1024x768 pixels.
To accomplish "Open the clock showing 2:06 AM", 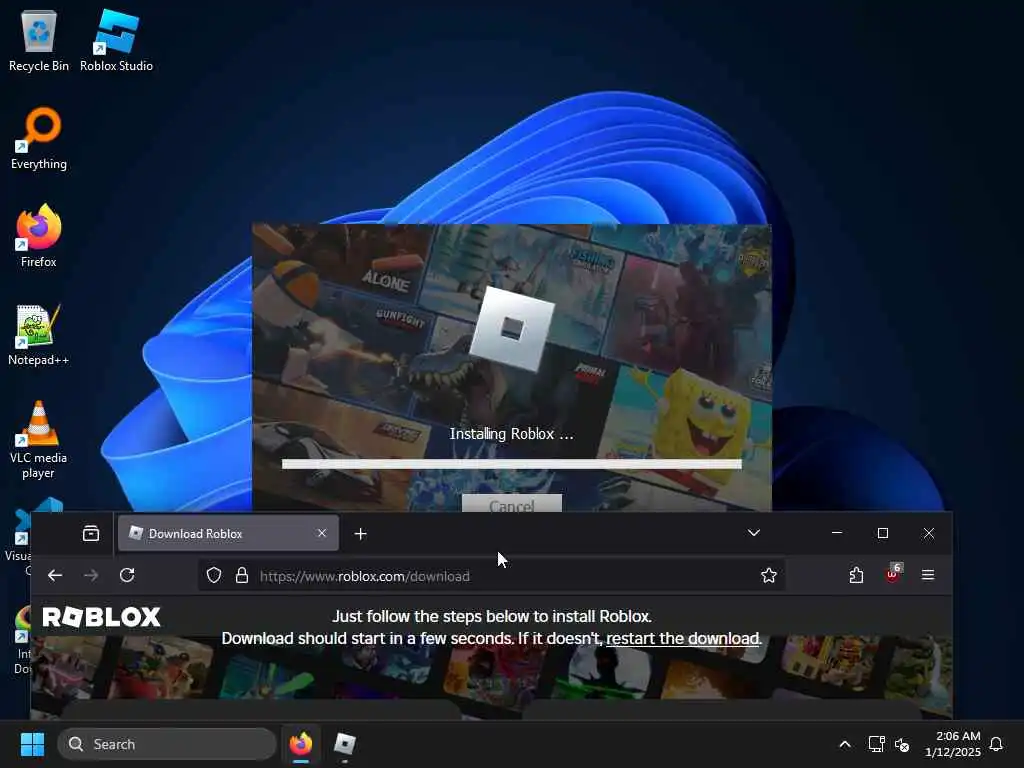I will (x=953, y=744).
